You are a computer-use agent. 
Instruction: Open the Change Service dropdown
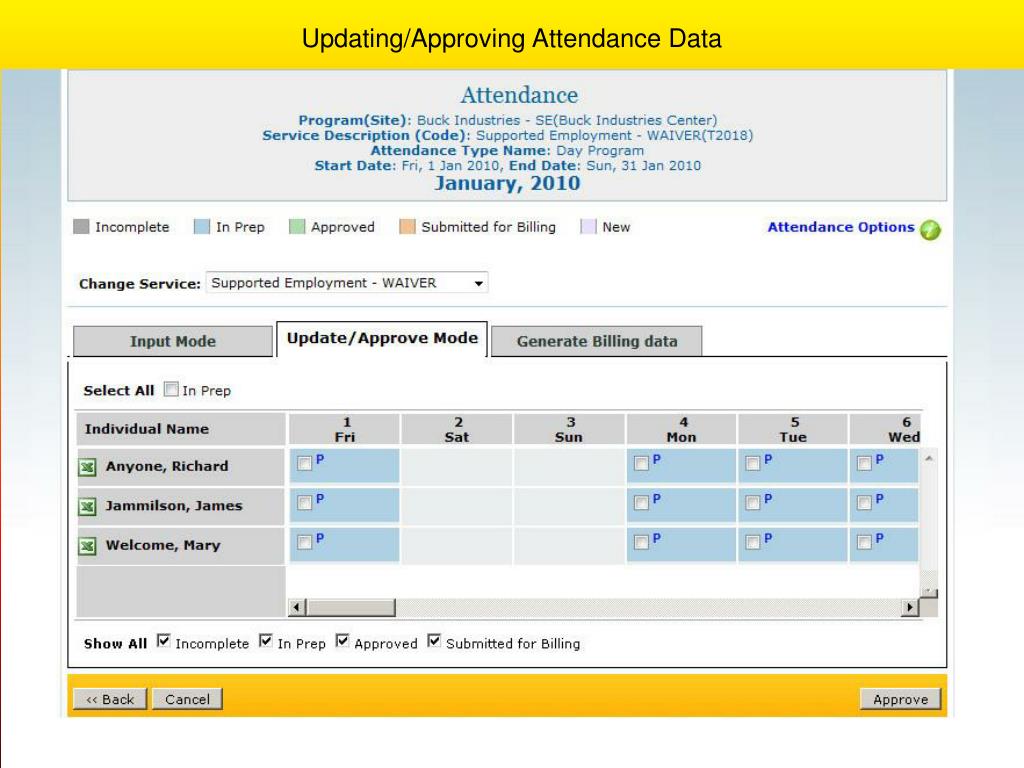click(347, 283)
